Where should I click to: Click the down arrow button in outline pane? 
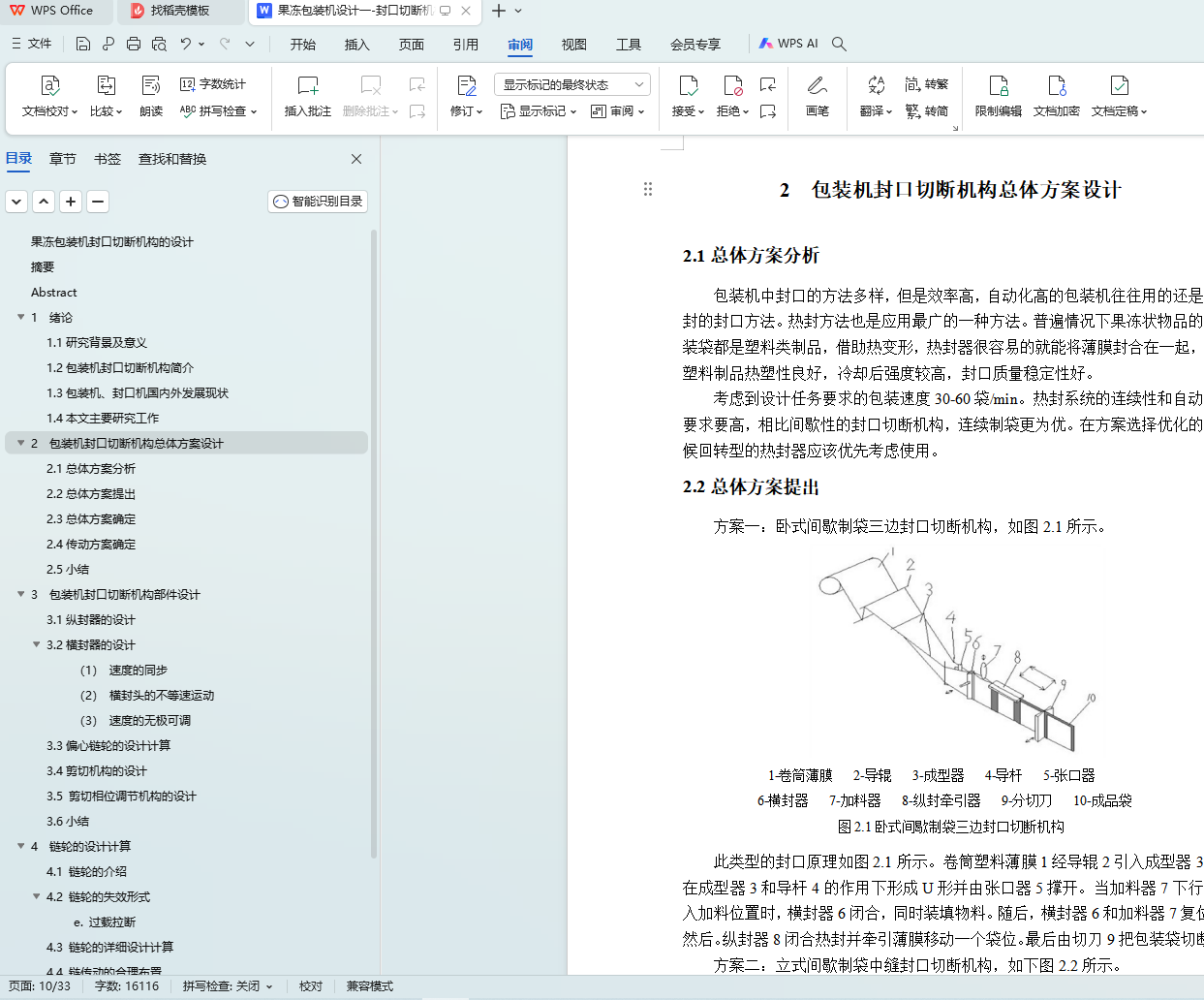16,202
